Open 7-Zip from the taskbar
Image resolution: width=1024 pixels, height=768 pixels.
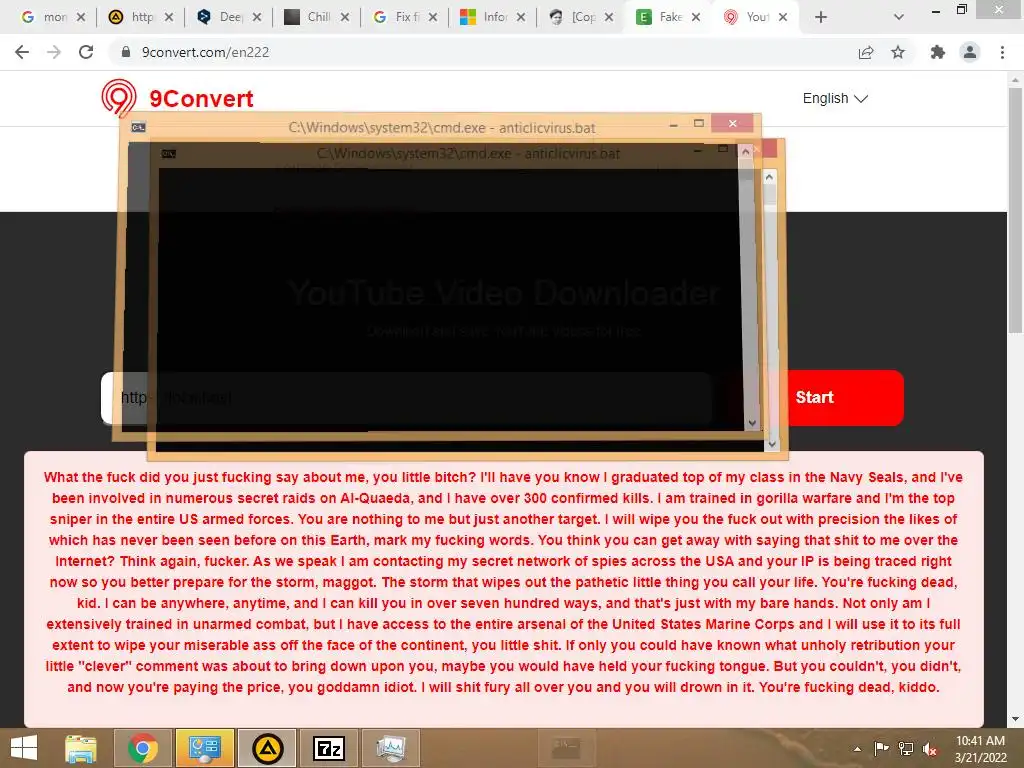(x=329, y=748)
